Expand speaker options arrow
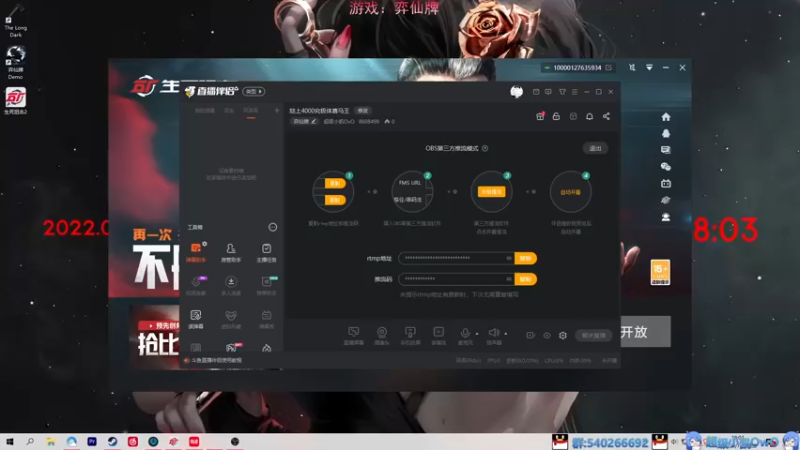The image size is (800, 450). point(506,334)
